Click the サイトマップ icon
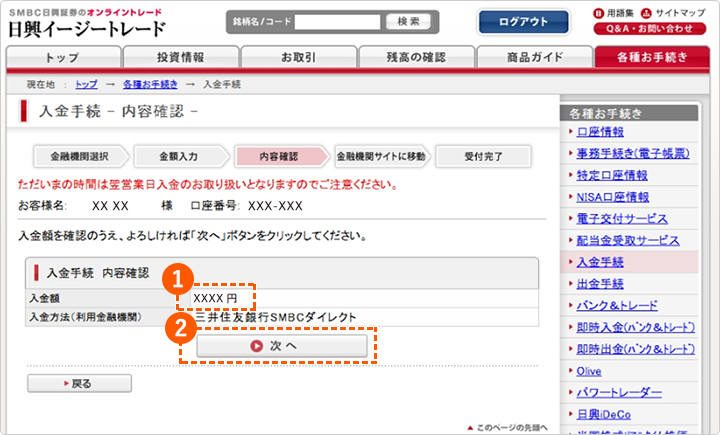720x435 pixels. coord(646,13)
